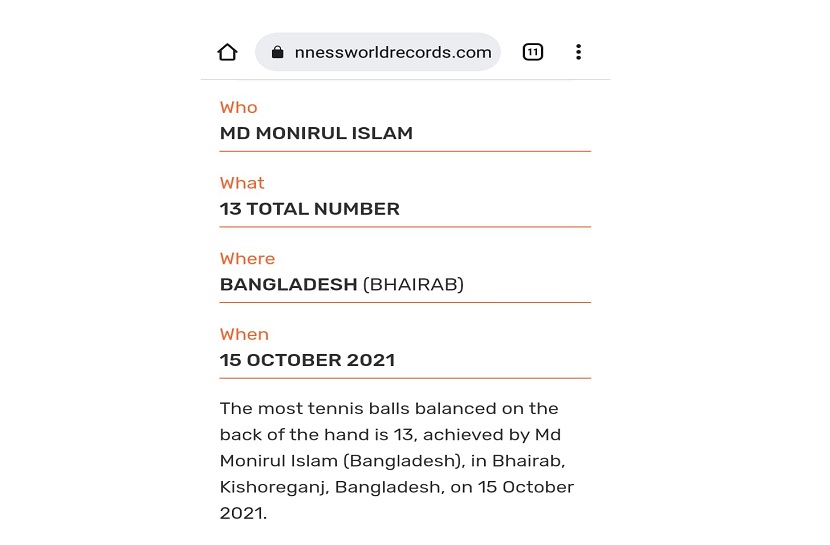Tap the browser Home icon
Viewport: 830px width, 545px height.
[x=228, y=52]
